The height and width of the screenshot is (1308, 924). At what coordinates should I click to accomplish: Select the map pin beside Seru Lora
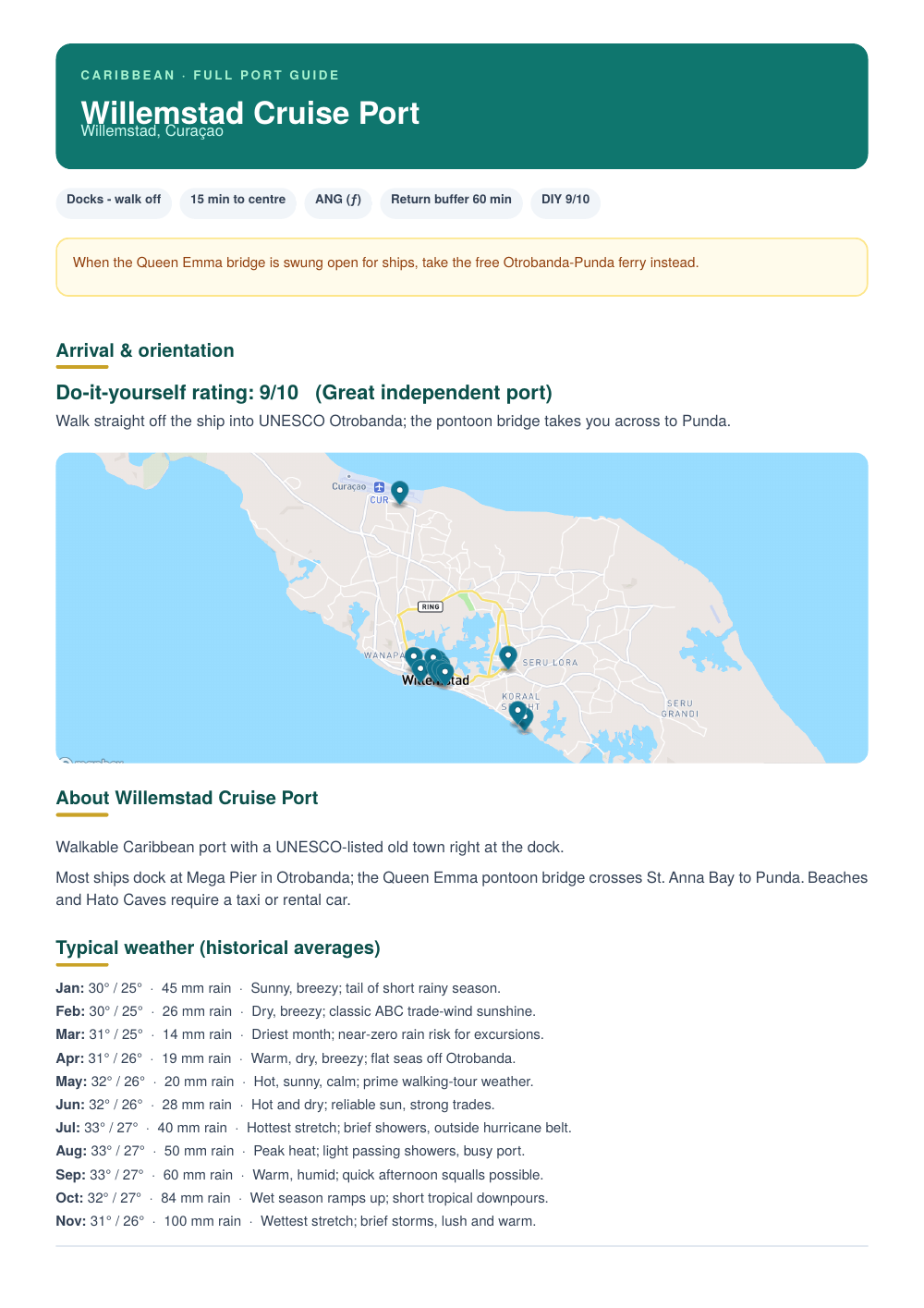(x=507, y=656)
